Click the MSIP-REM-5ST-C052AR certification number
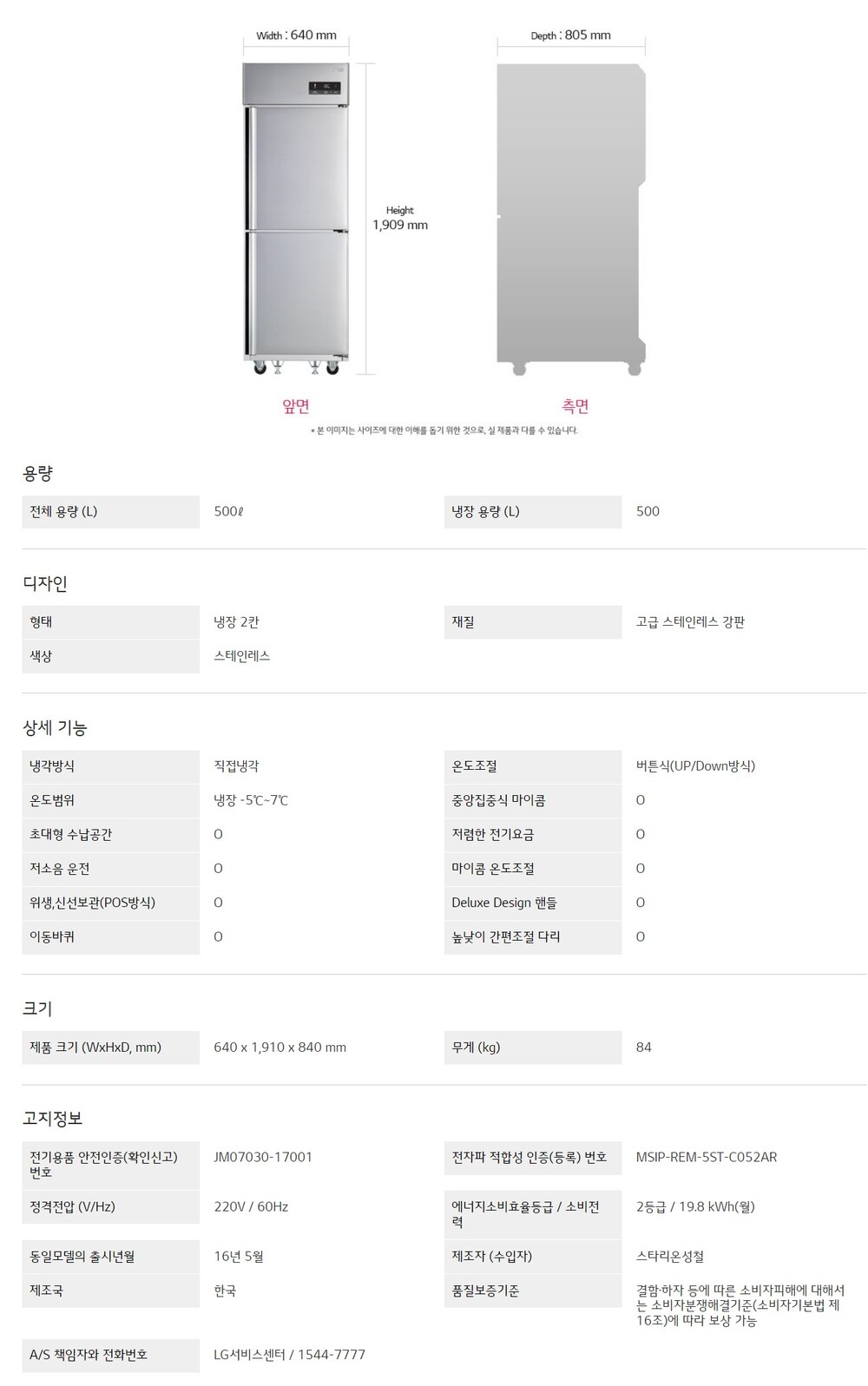This screenshot has height=1386, width=868. coord(707,1157)
